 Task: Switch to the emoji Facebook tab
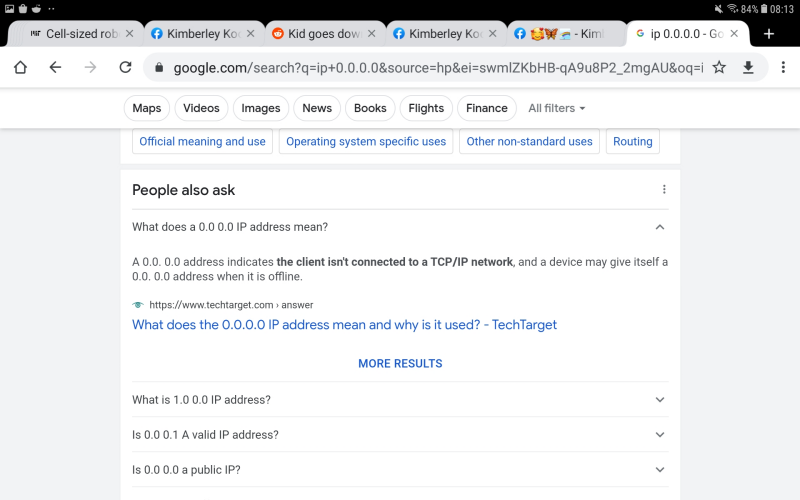coord(566,34)
